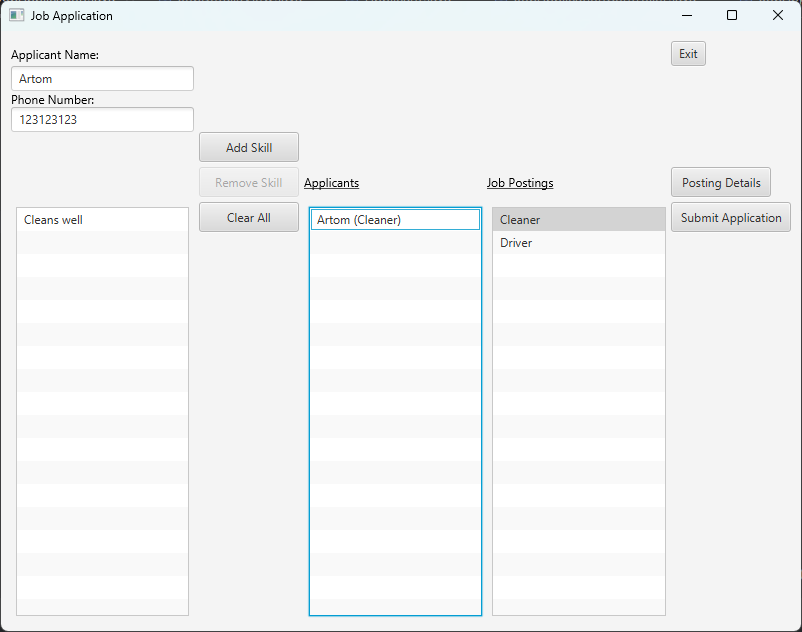
Task: Click the Add Skill button
Action: click(x=248, y=146)
